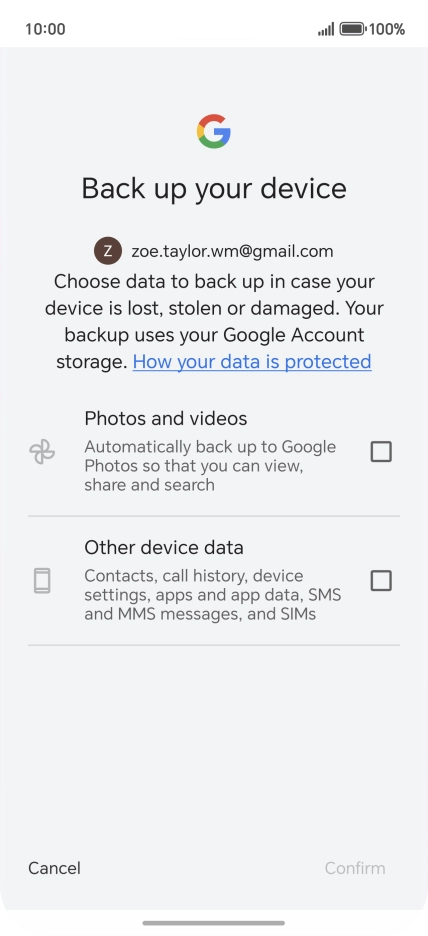Check the Other device data checkbox

381,580
